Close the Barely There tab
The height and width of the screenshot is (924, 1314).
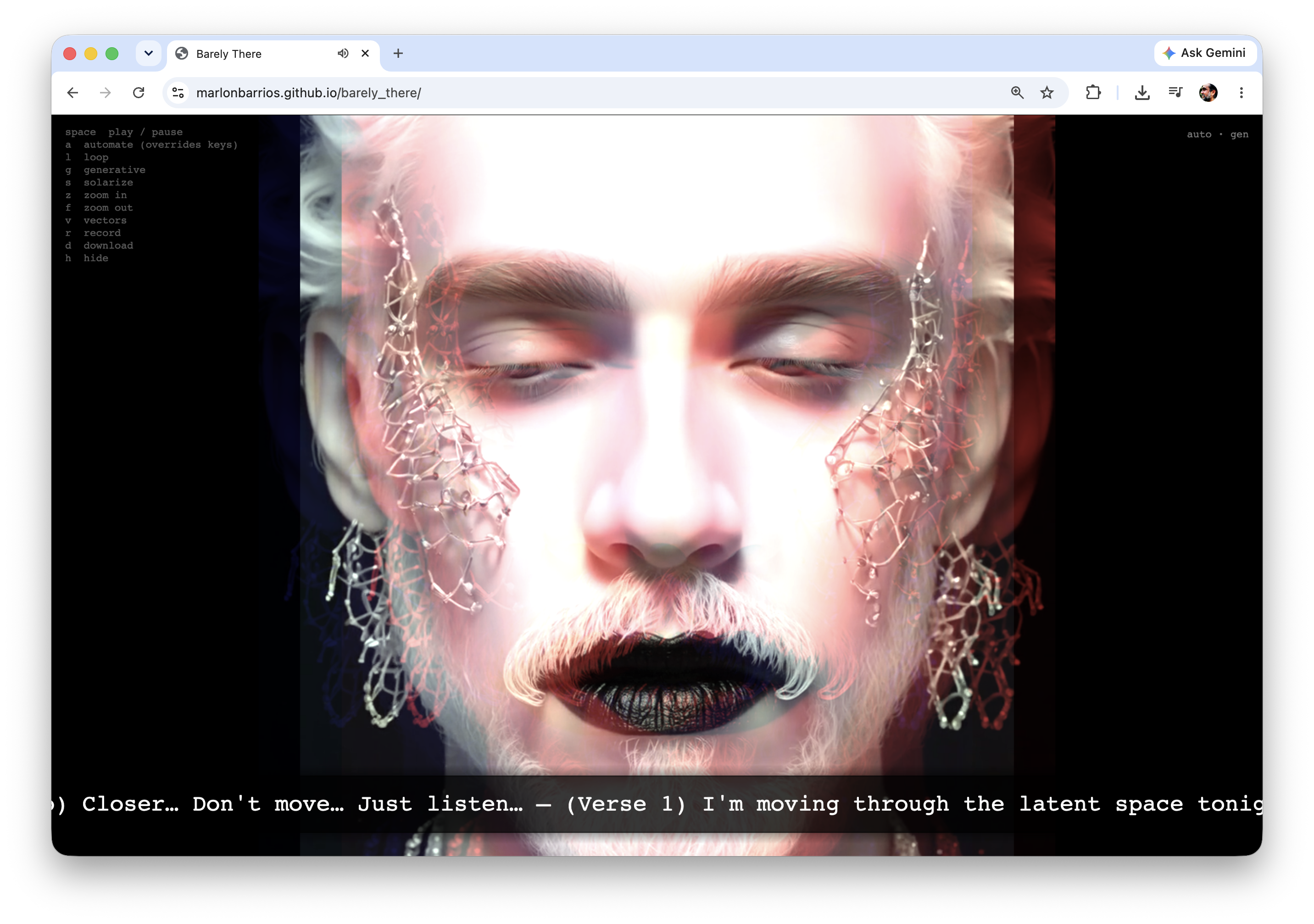pyautogui.click(x=365, y=53)
